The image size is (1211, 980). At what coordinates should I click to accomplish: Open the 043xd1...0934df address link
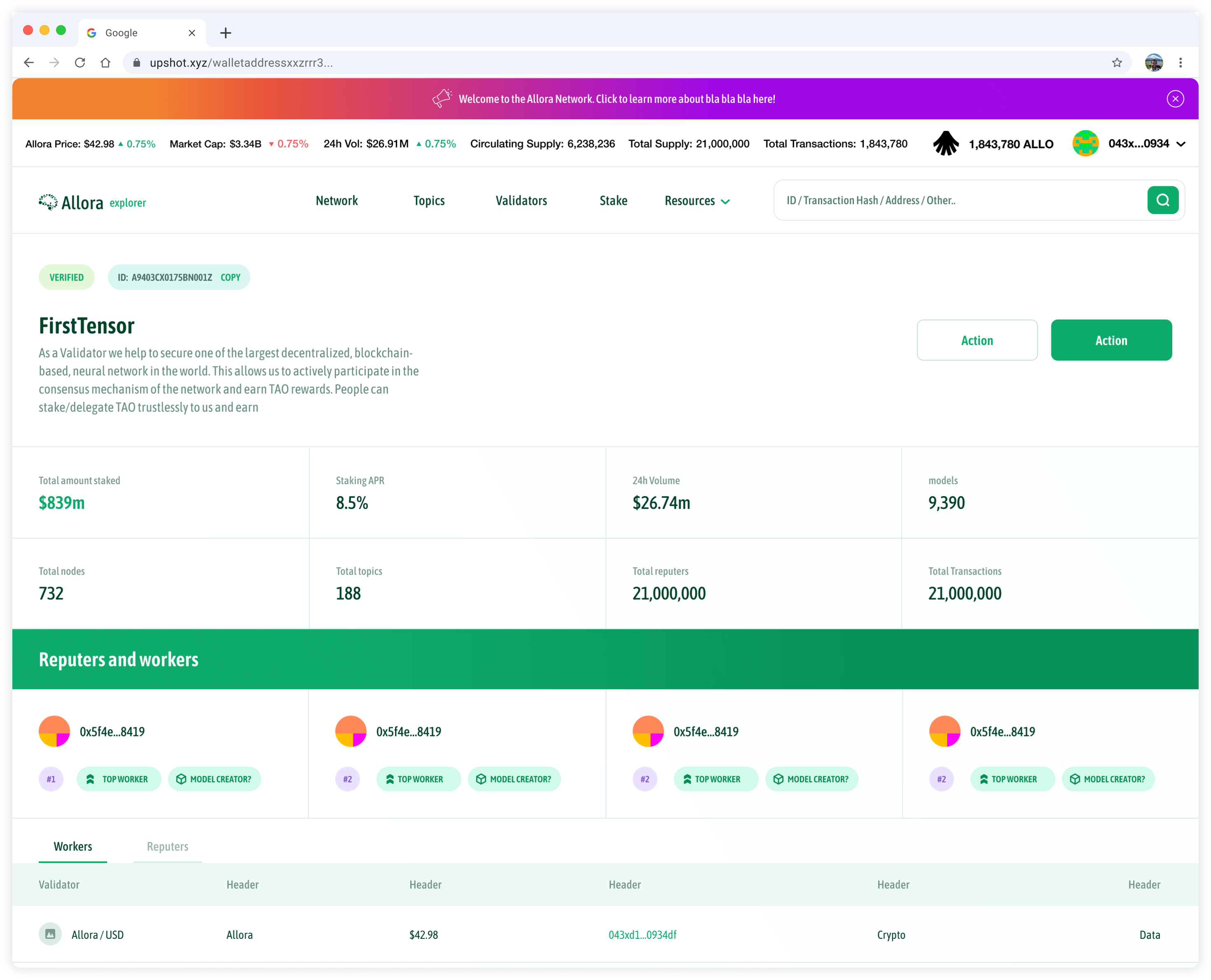pos(643,935)
